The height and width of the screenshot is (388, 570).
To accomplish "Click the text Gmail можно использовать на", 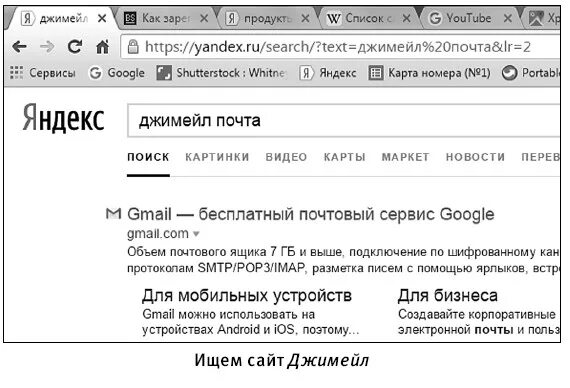I will coord(229,315).
